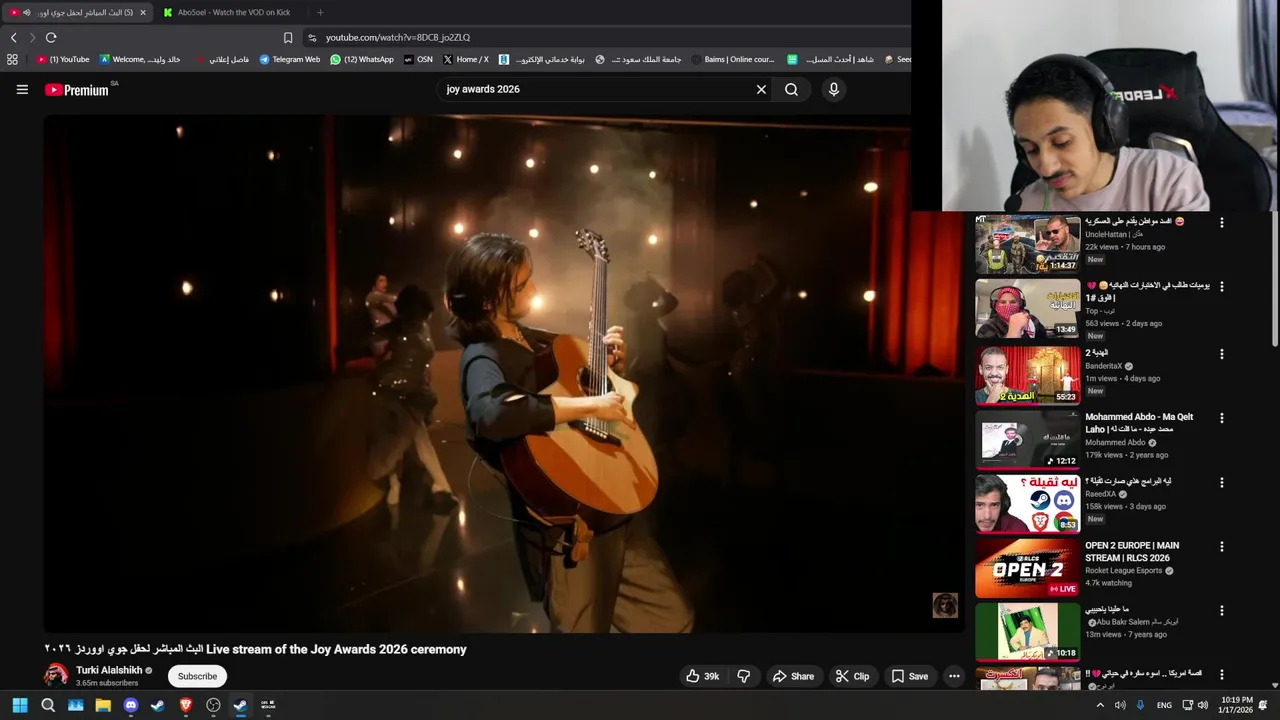View site information icon before URL

pos(312,37)
